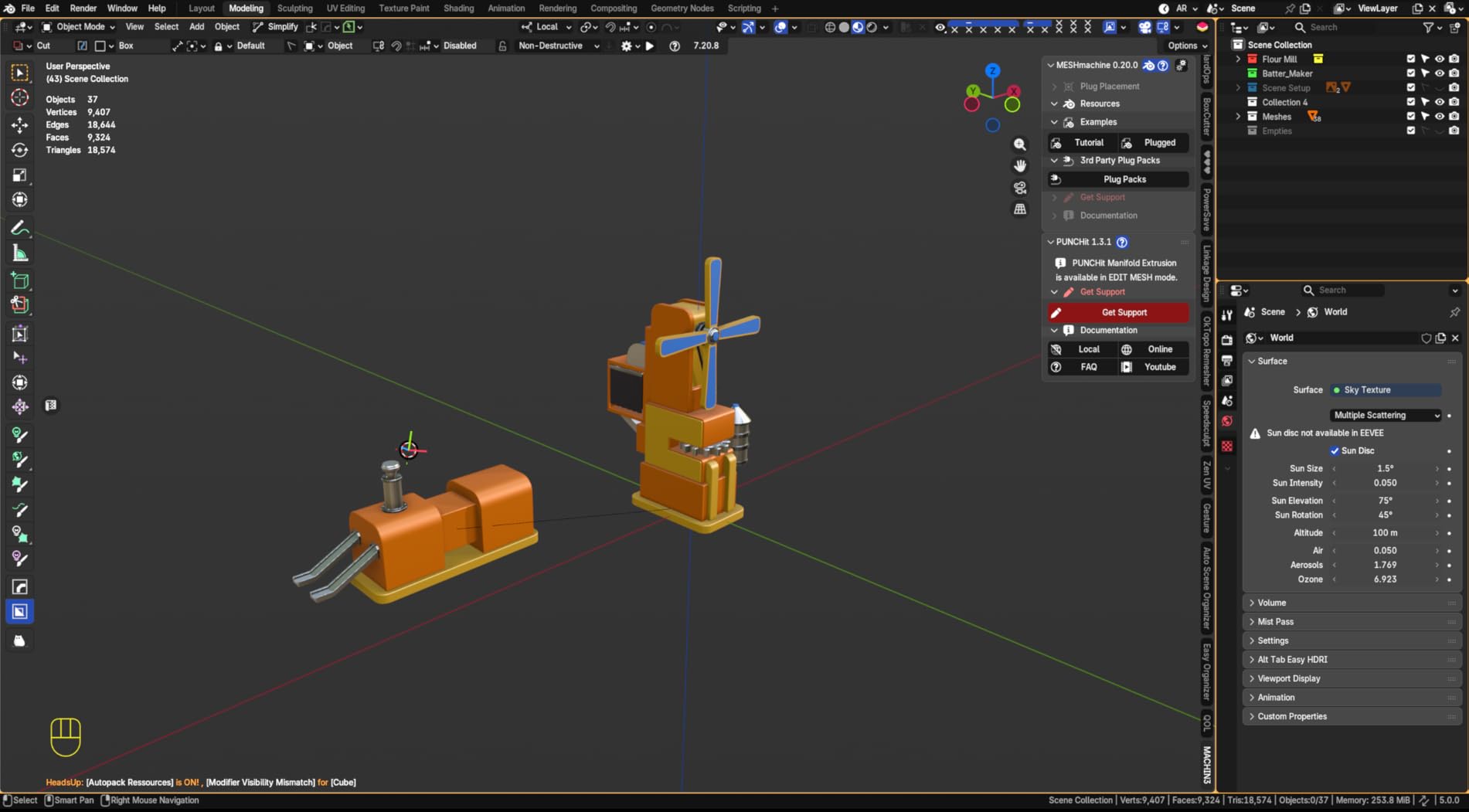Viewport: 1469px width, 812px height.
Task: Open the Render menu
Action: coord(83,8)
